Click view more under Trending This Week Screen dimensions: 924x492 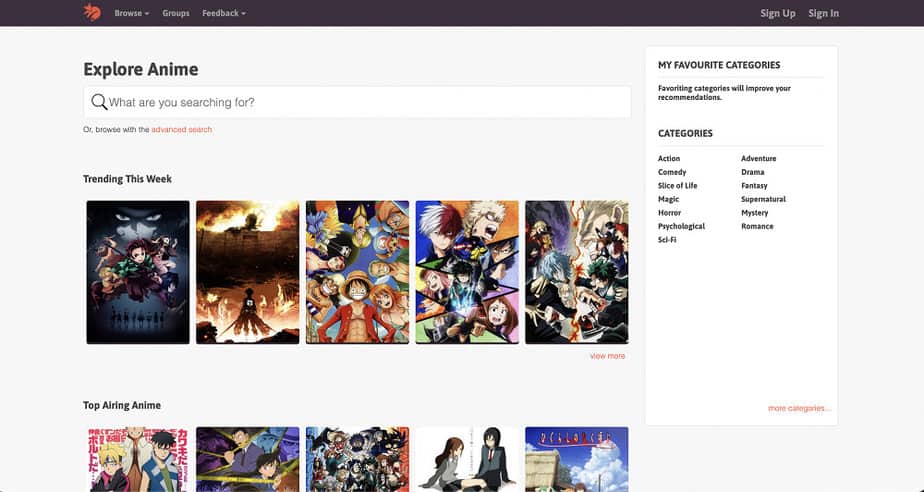click(x=608, y=356)
